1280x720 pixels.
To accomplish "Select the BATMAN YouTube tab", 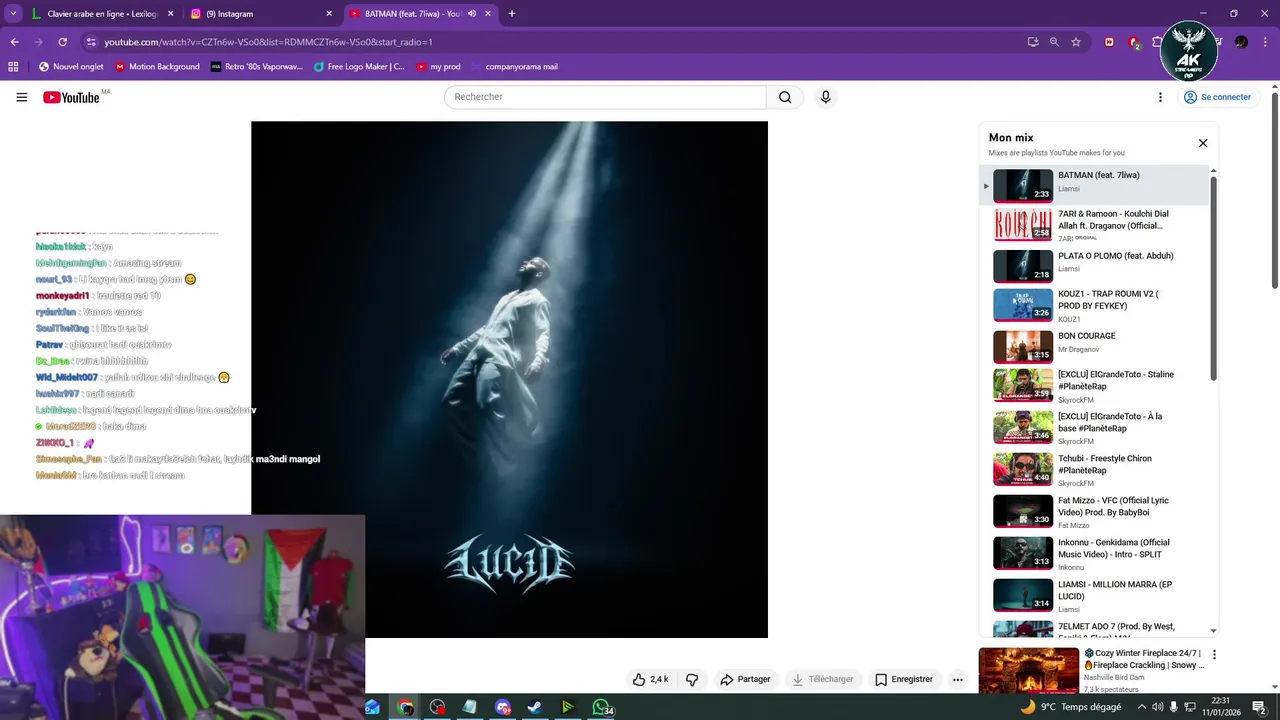I will pos(419,14).
